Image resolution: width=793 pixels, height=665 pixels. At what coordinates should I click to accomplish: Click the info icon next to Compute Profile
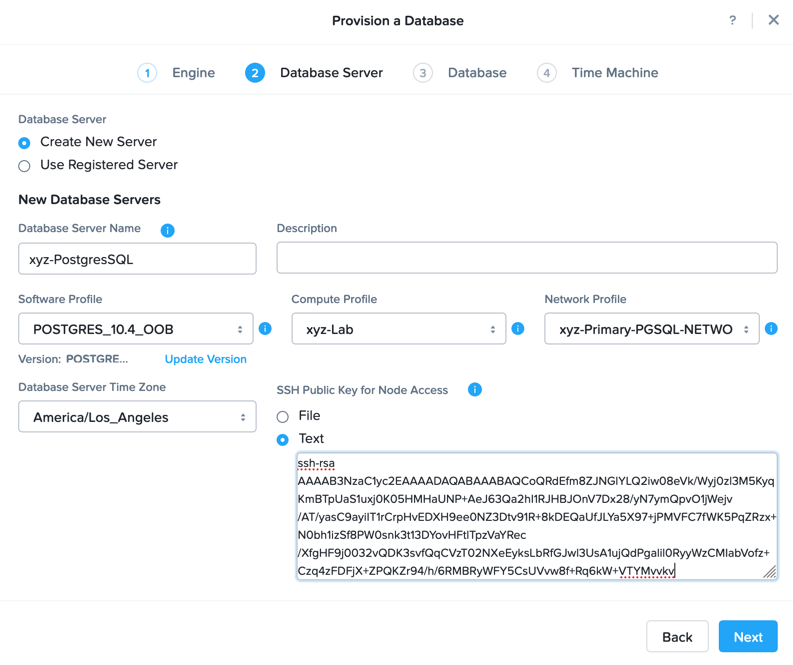tap(518, 329)
